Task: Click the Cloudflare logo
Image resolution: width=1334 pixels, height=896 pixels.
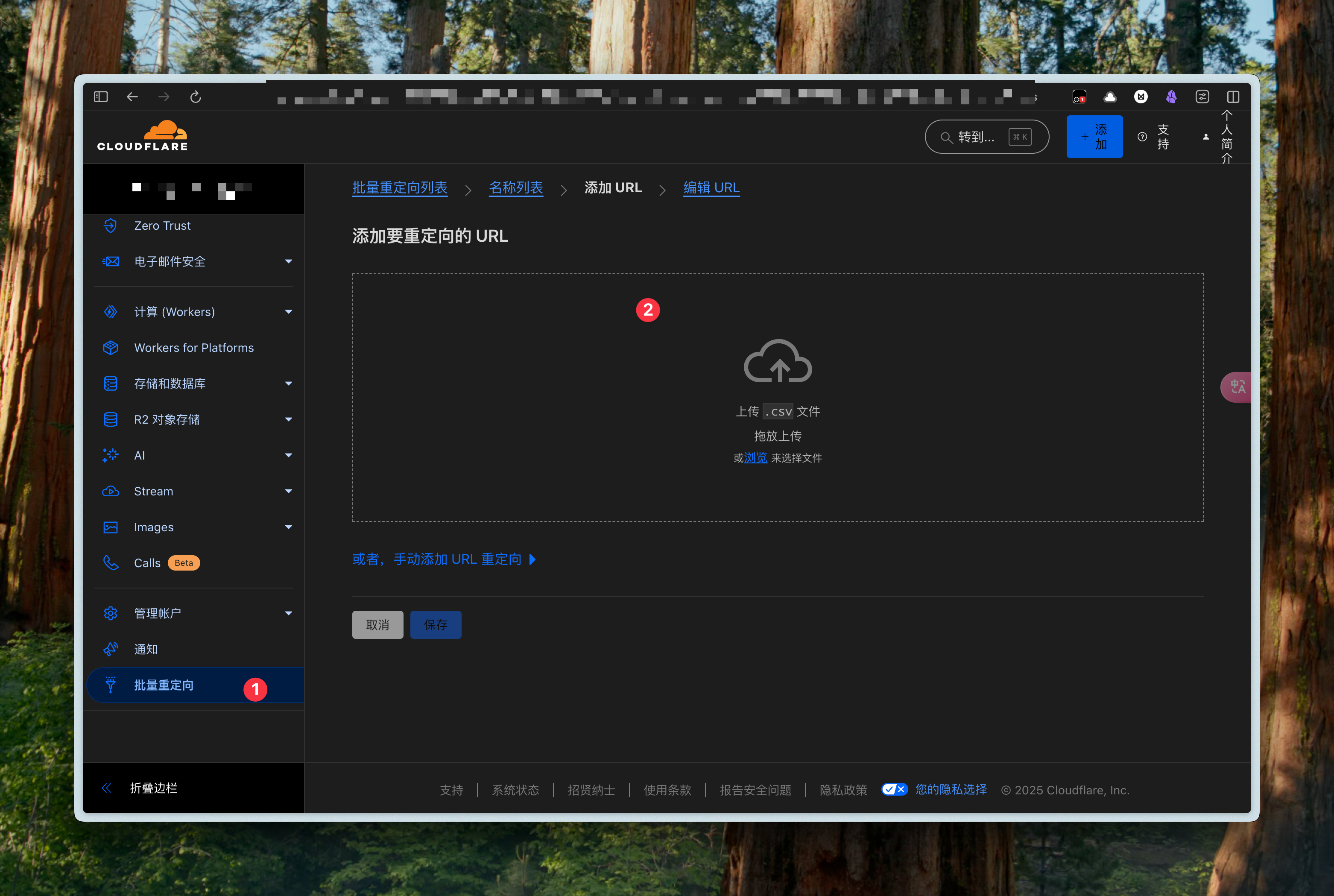Action: pos(142,136)
